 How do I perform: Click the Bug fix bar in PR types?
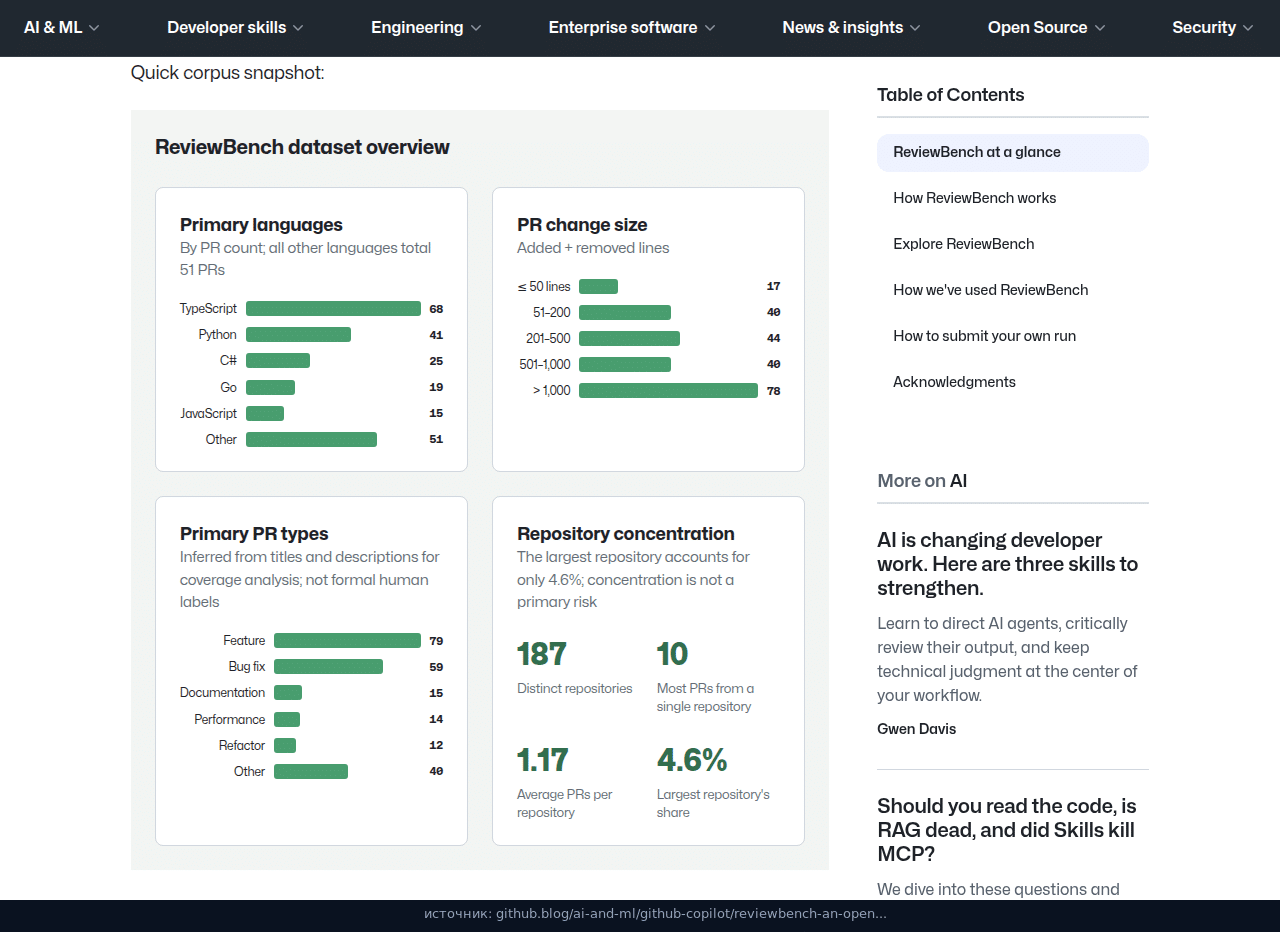coord(328,667)
